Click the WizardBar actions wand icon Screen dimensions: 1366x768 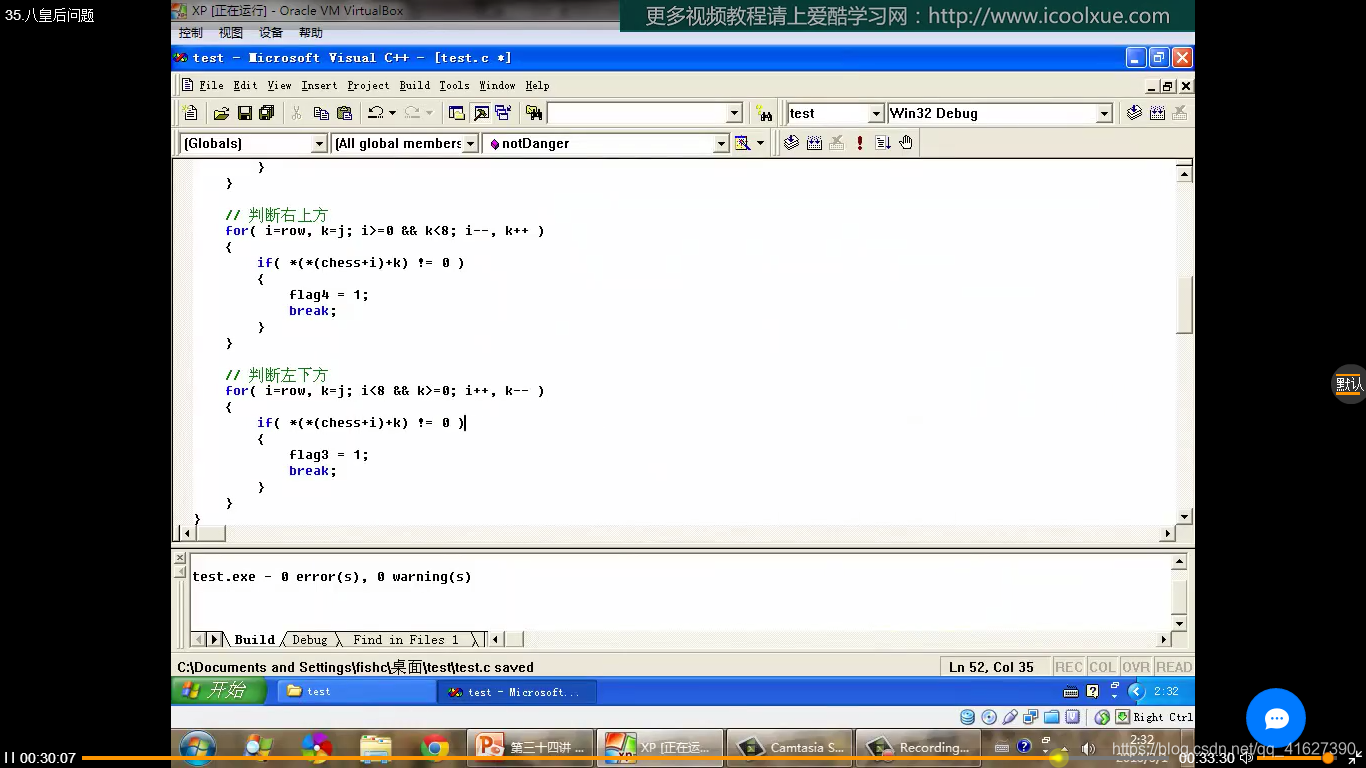[x=742, y=143]
